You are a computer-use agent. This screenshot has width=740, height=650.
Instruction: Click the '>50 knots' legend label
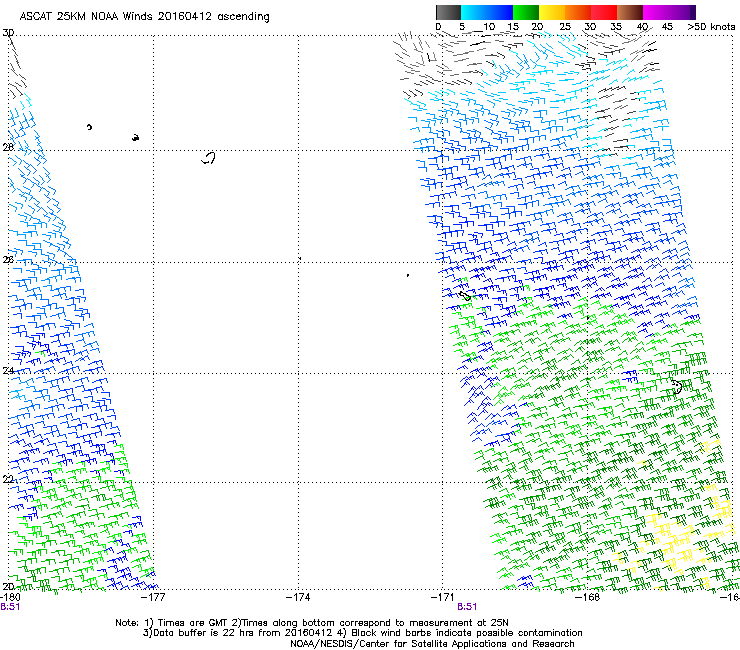pos(711,27)
